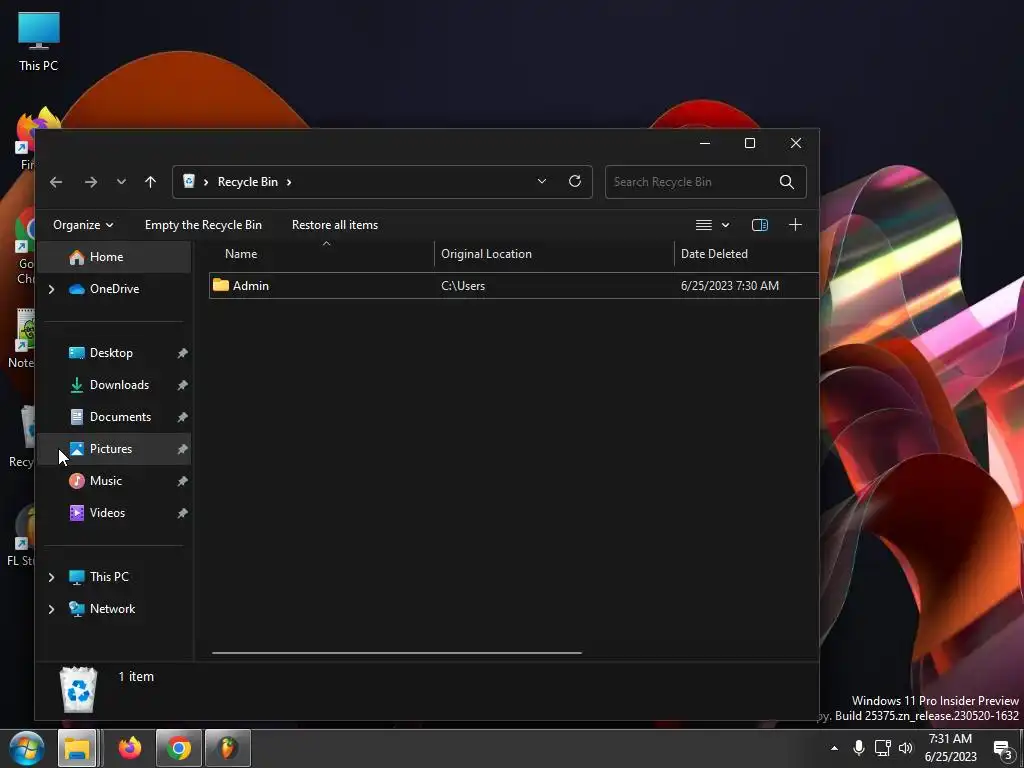Click the Recycle Bin icon in details pane
The image size is (1024, 768).
click(x=78, y=690)
